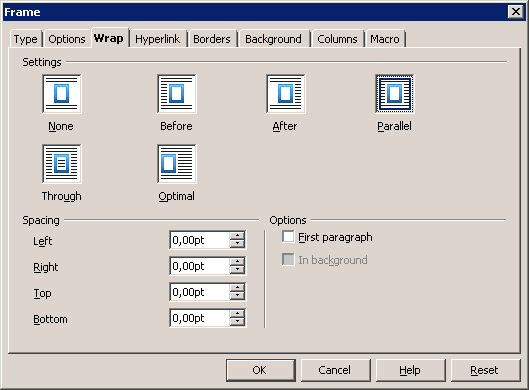Choose the Before wrap icon
529x390 pixels.
tap(177, 94)
